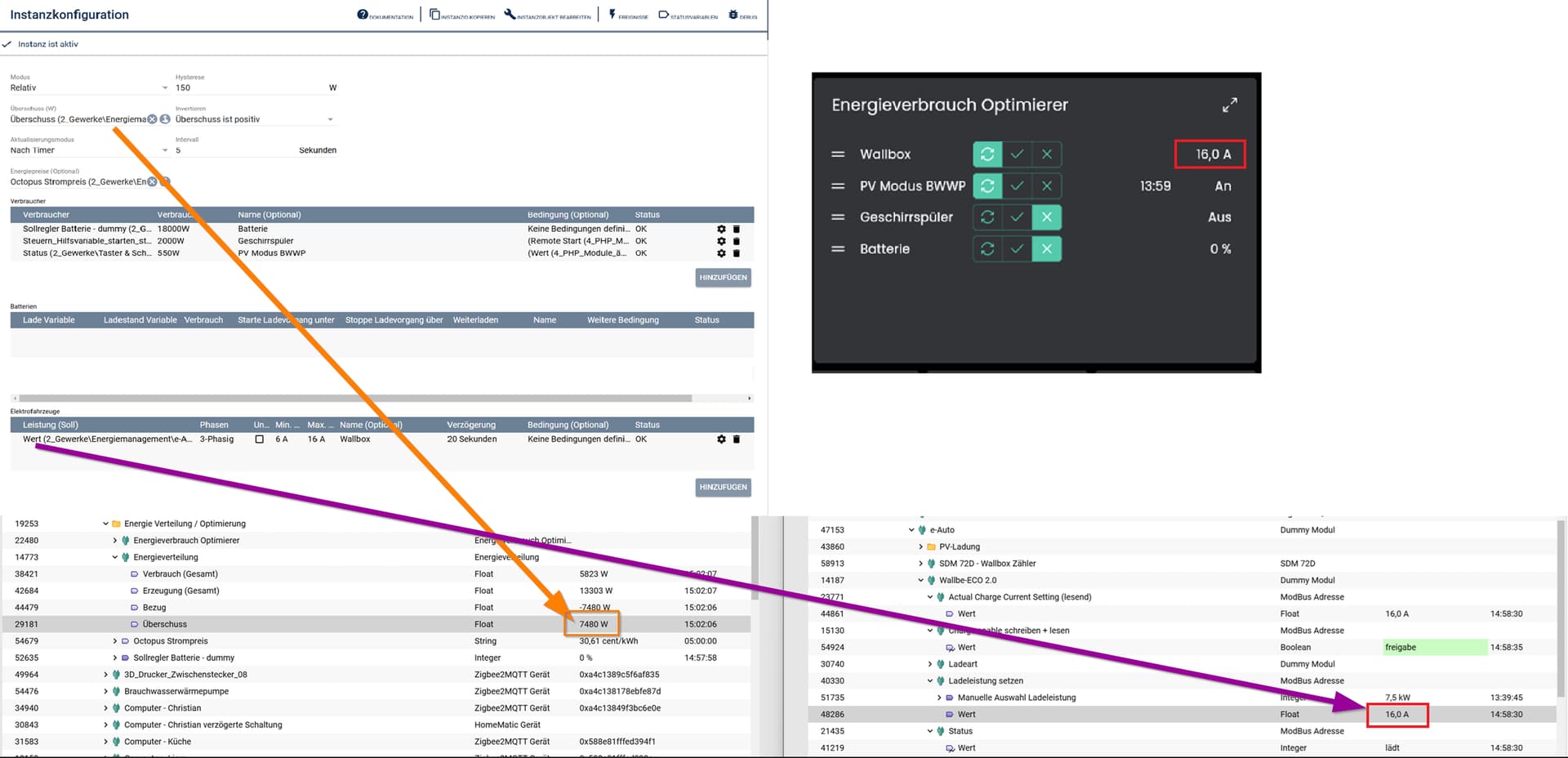Click the Instanz-ID kopieren icon
Viewport: 1568px width, 758px height.
(x=434, y=15)
